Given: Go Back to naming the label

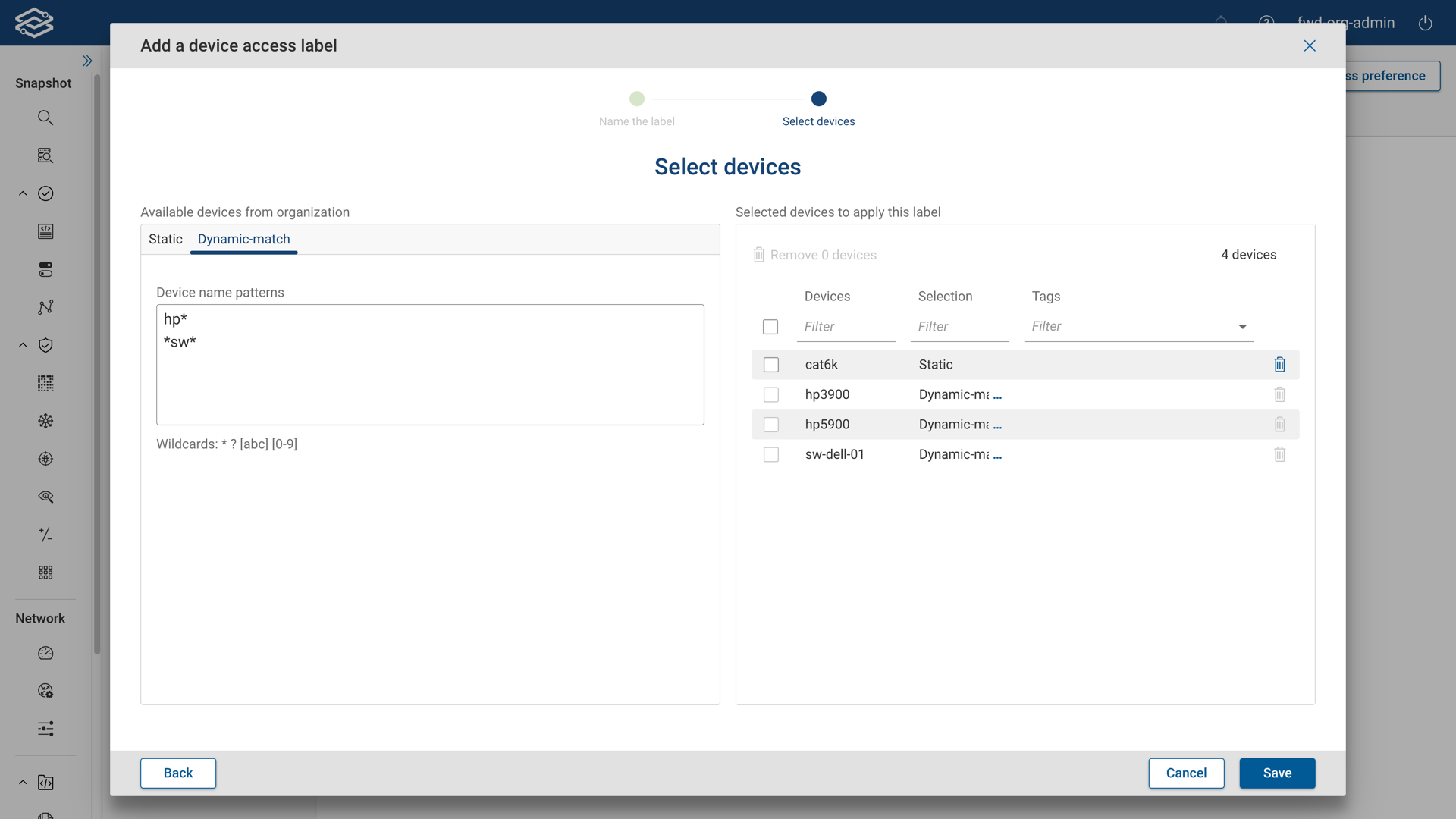Looking at the screenshot, I should [x=177, y=773].
